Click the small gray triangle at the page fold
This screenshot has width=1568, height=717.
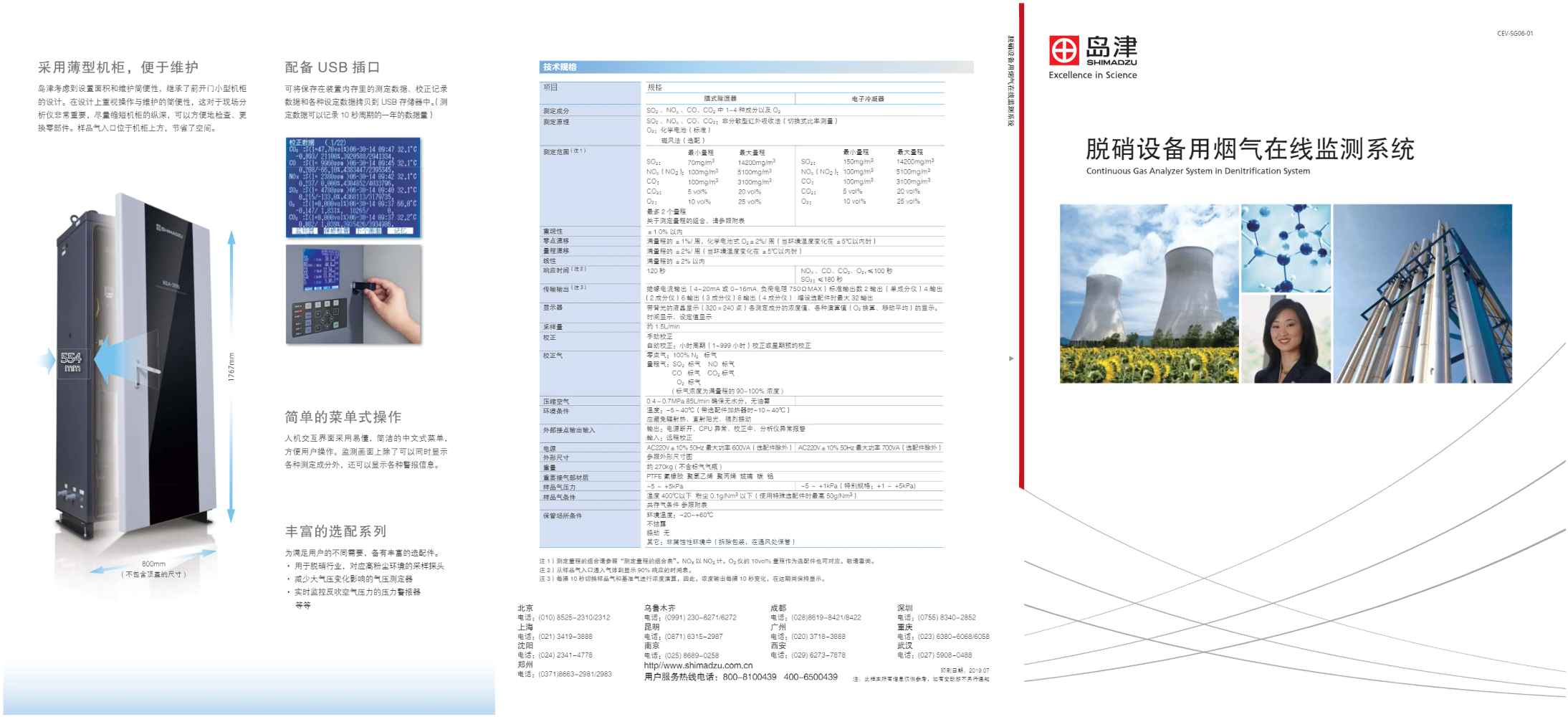coord(1011,358)
